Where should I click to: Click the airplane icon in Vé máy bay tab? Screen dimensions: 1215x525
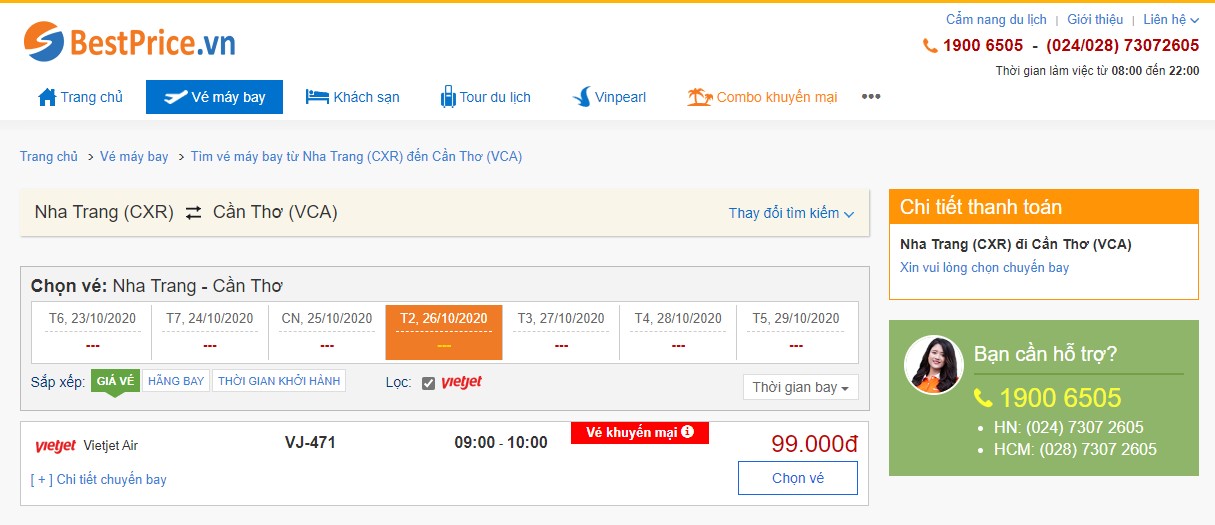174,97
